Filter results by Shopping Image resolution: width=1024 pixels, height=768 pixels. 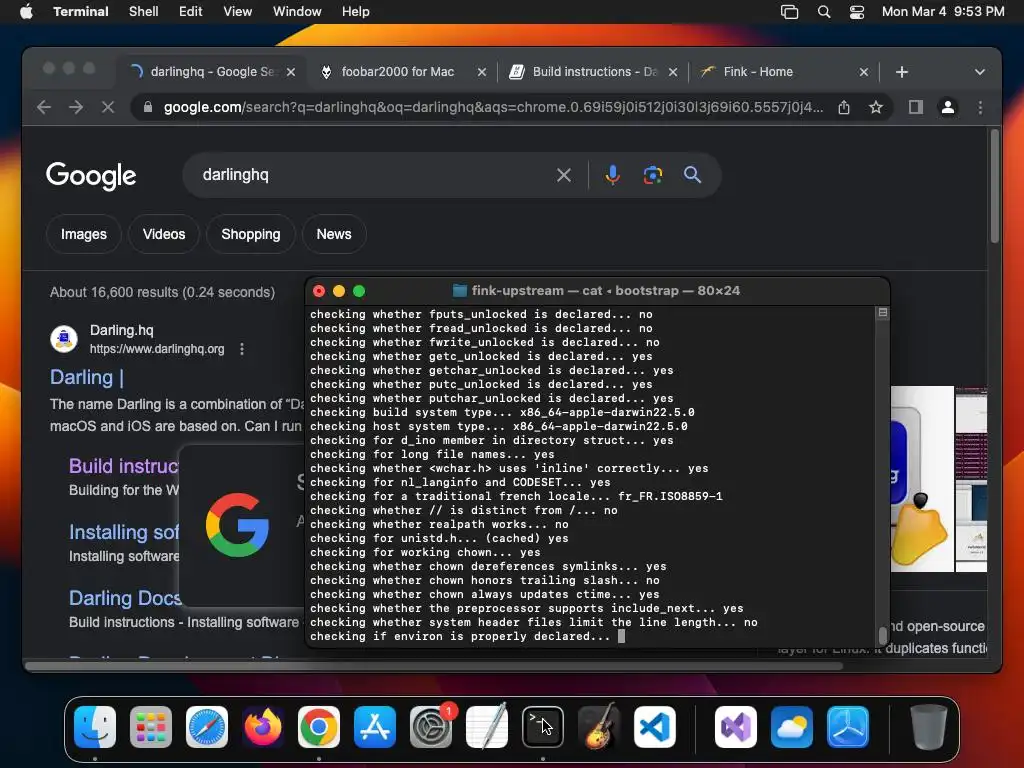(x=251, y=234)
